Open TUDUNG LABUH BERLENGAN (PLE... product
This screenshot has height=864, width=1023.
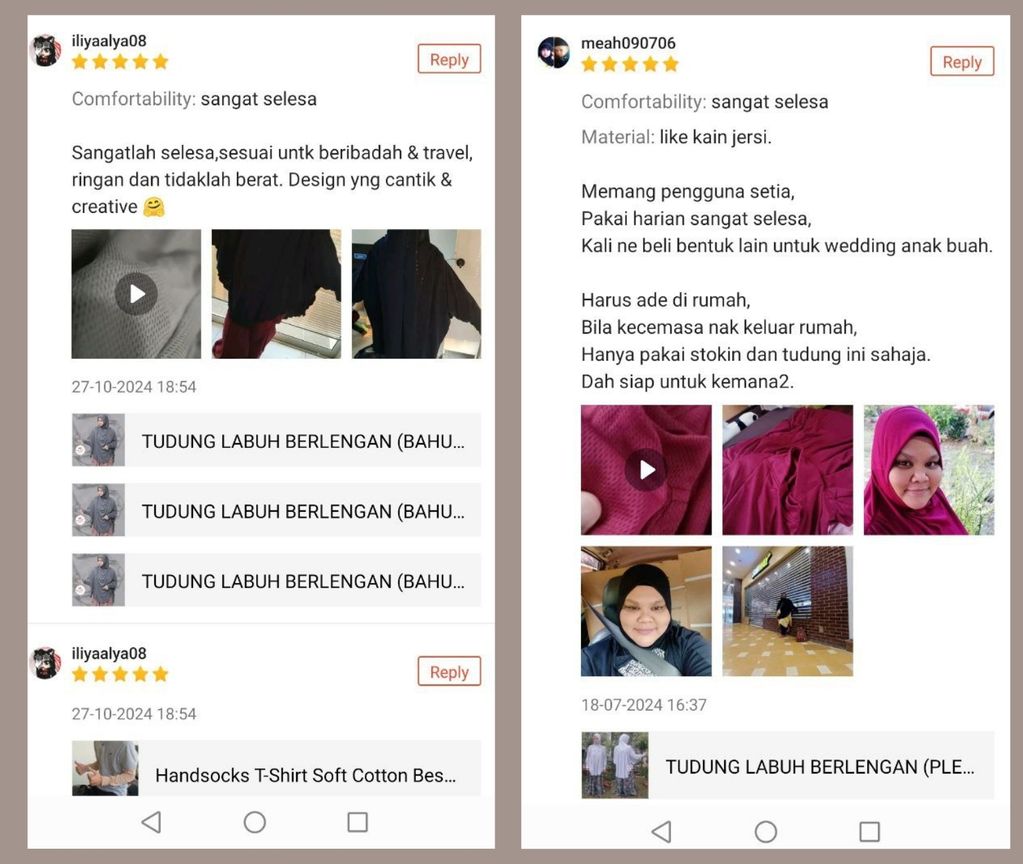tap(787, 765)
